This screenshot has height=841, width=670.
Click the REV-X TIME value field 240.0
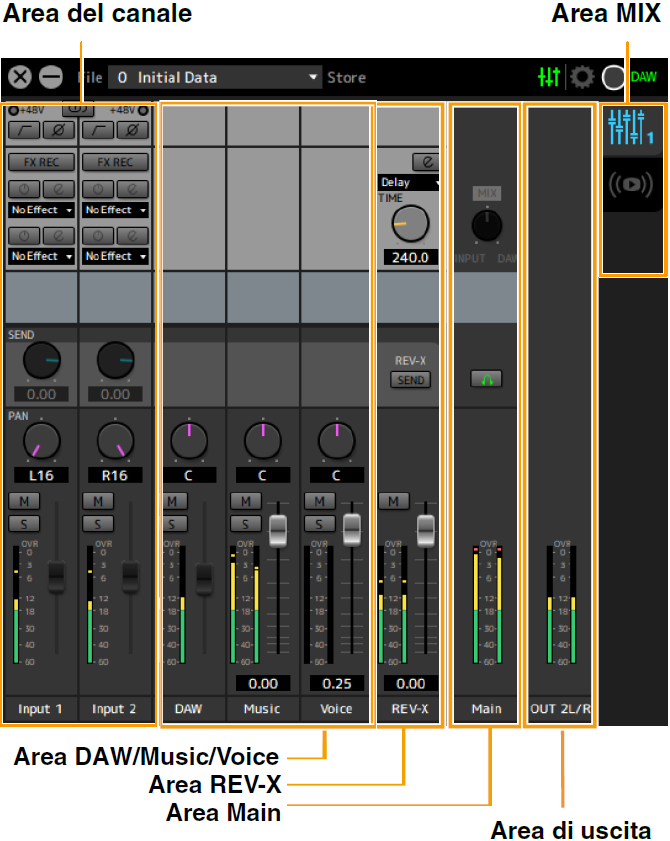410,257
